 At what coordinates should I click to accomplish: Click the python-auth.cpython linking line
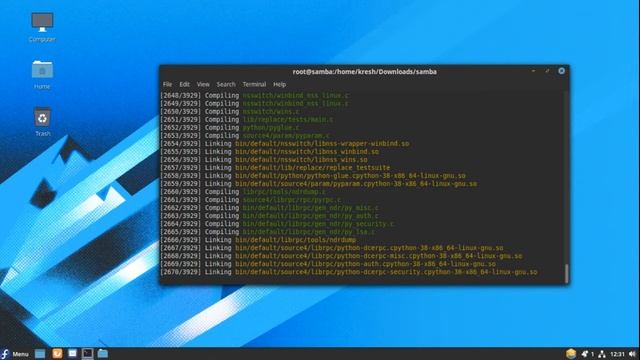(328, 264)
